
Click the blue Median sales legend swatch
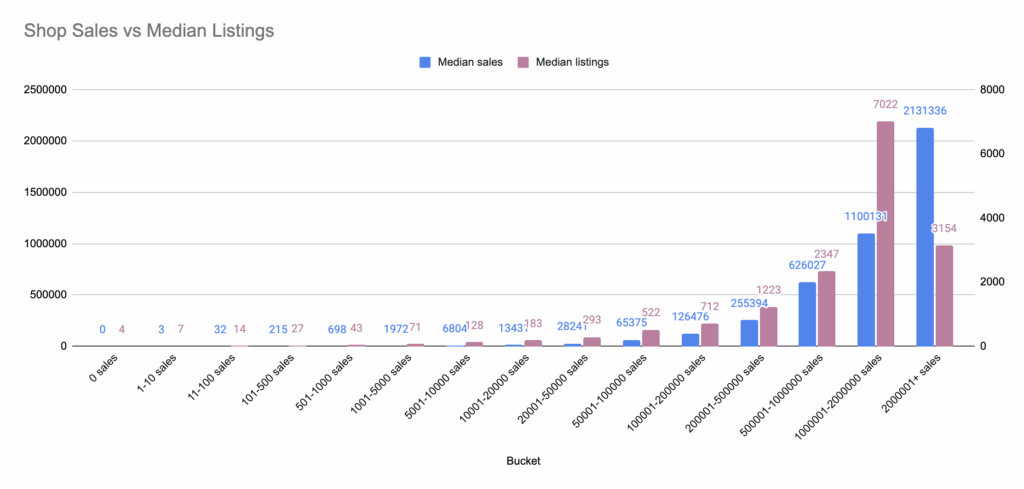click(425, 62)
